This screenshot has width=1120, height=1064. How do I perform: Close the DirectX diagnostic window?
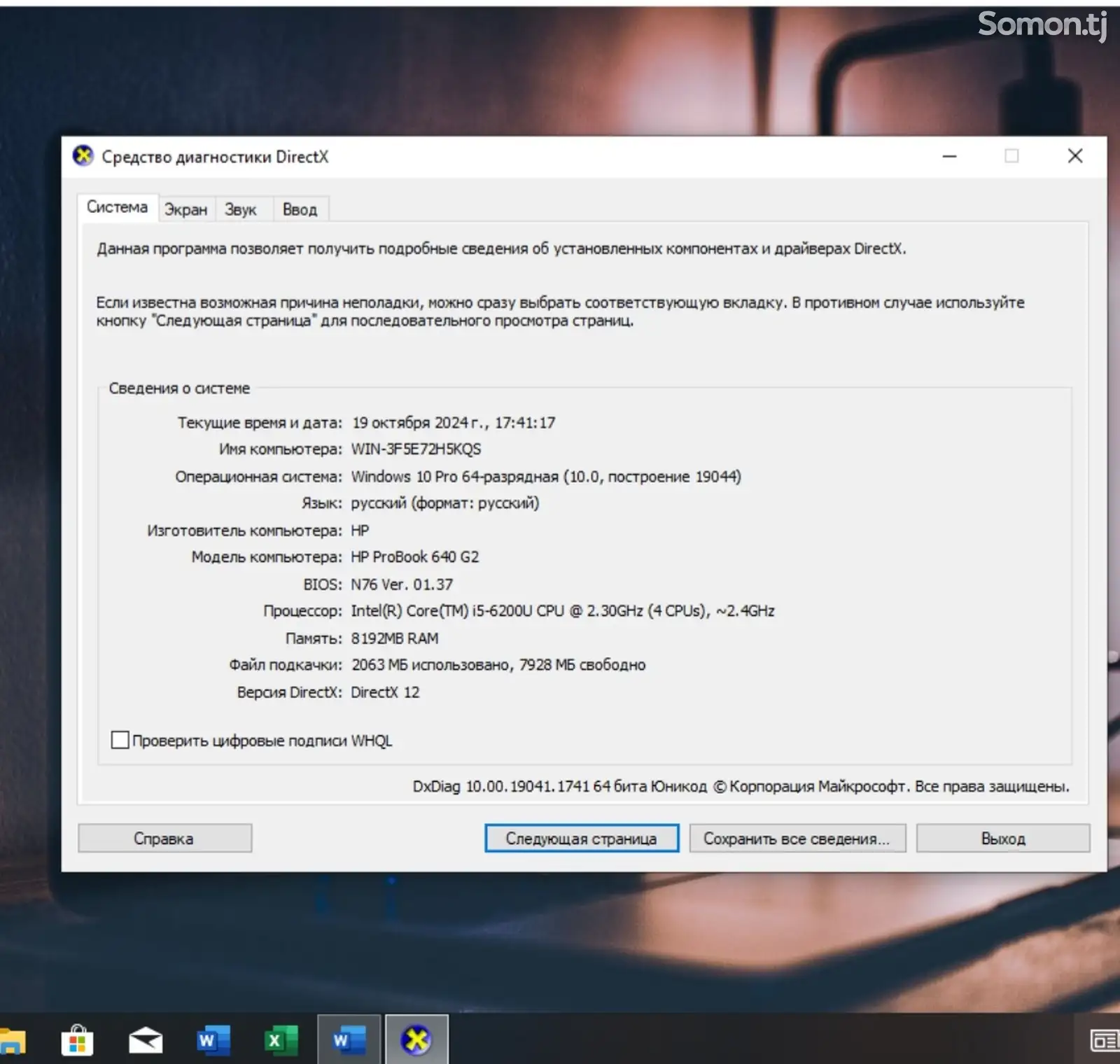point(1075,156)
